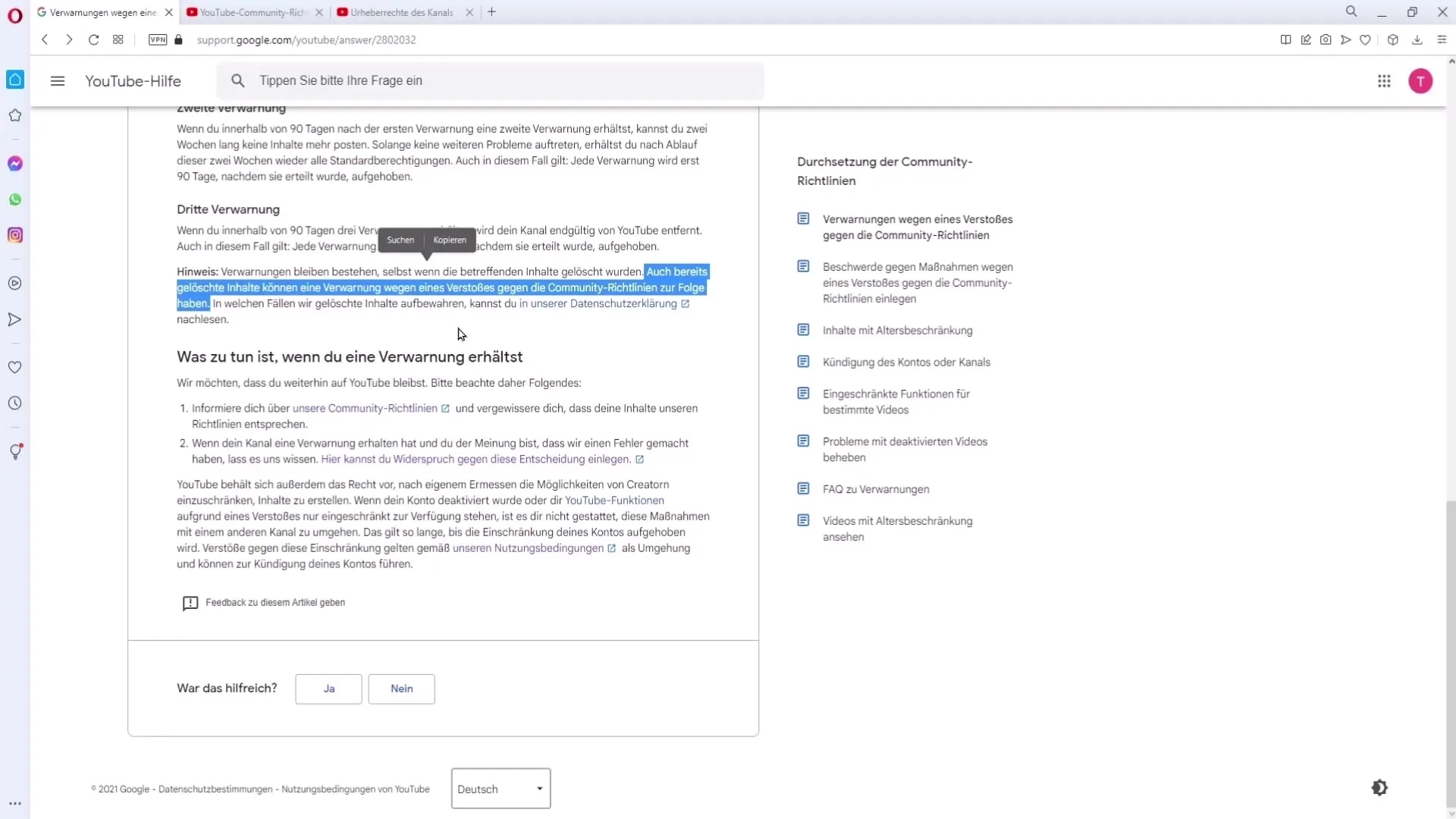Toggle the dark mode brightness icon
This screenshot has height=819, width=1456.
click(x=1379, y=788)
